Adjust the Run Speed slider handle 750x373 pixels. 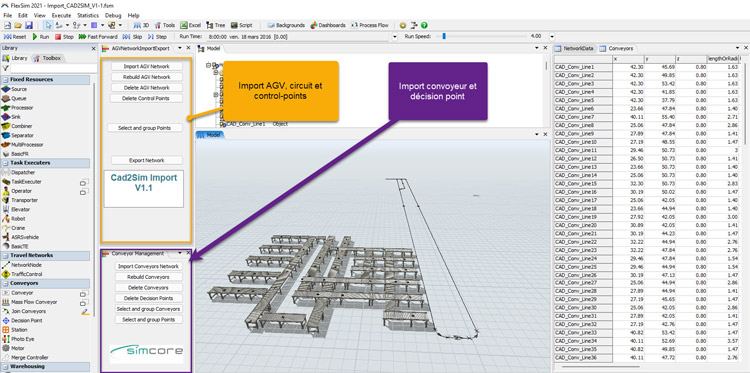pos(444,36)
